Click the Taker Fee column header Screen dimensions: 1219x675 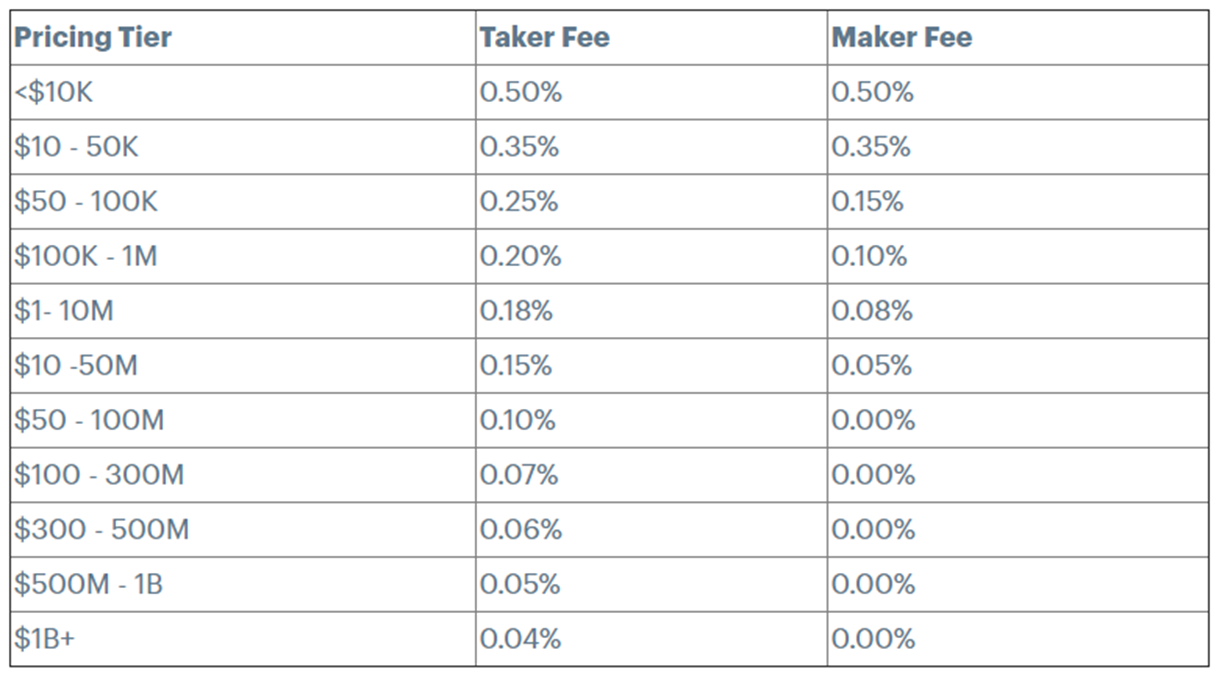[651, 38]
